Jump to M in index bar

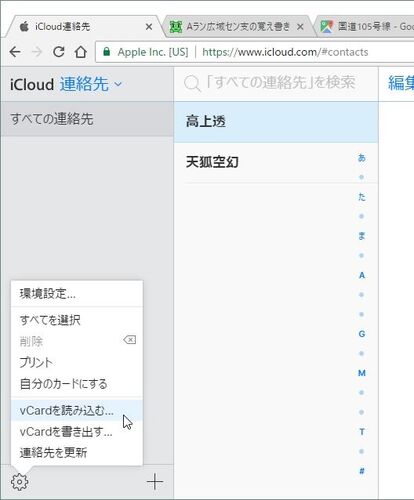click(x=362, y=373)
